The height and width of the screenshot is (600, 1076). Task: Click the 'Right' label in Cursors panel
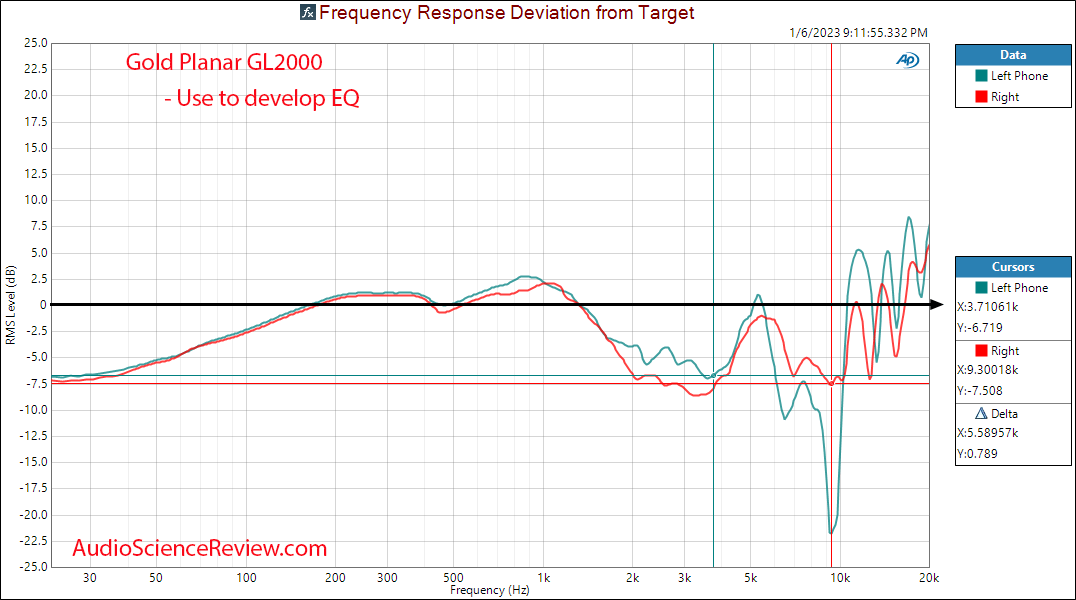(x=1005, y=351)
